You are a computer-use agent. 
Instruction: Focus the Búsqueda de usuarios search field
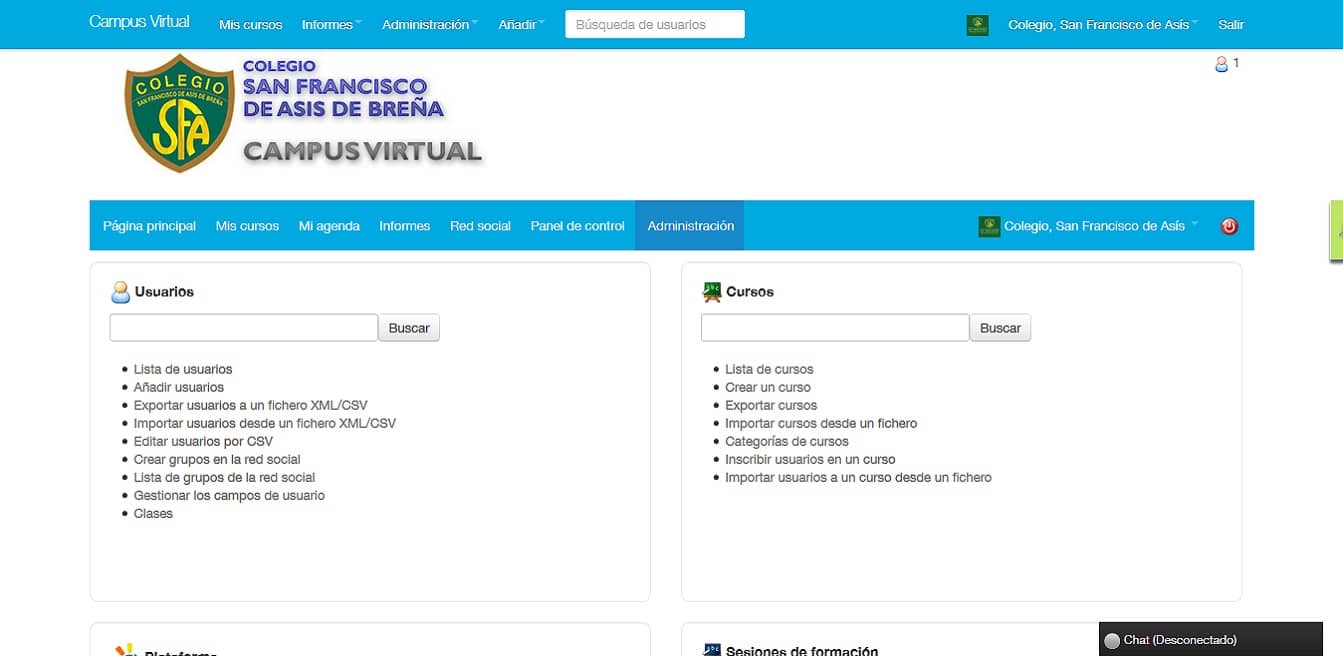[654, 25]
